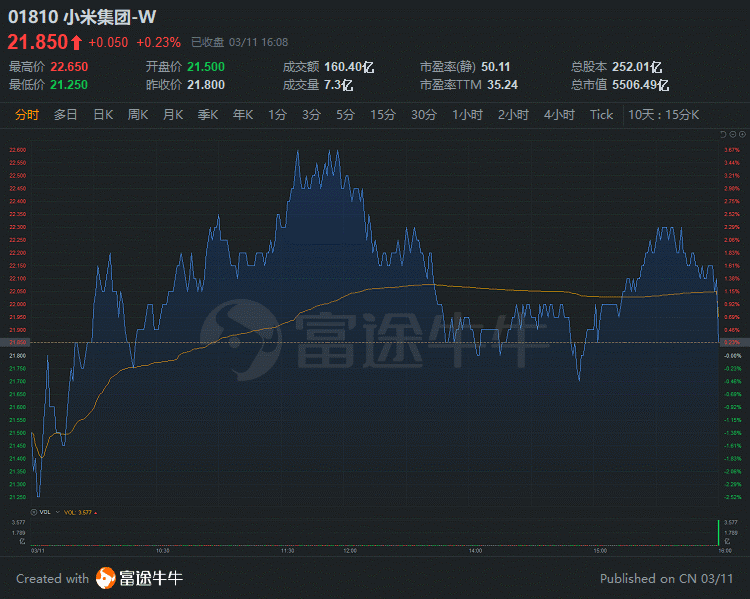Viewport: 750px width, 599px height.
Task: Switch to the 年K yearly tab
Action: [x=243, y=115]
